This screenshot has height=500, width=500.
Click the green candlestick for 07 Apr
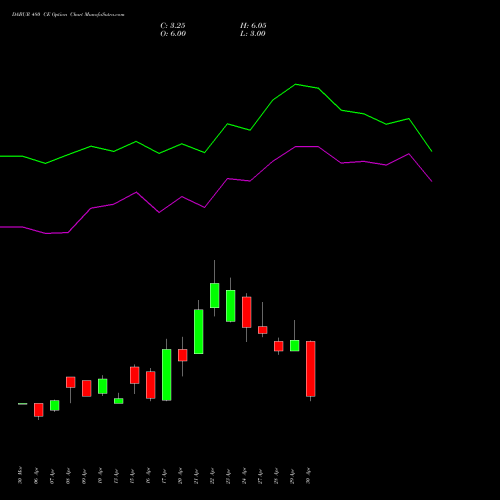(55, 405)
